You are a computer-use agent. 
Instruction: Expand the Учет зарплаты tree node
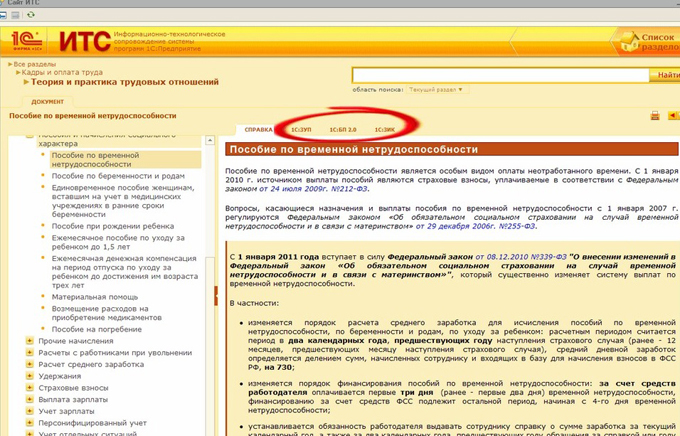[29, 411]
